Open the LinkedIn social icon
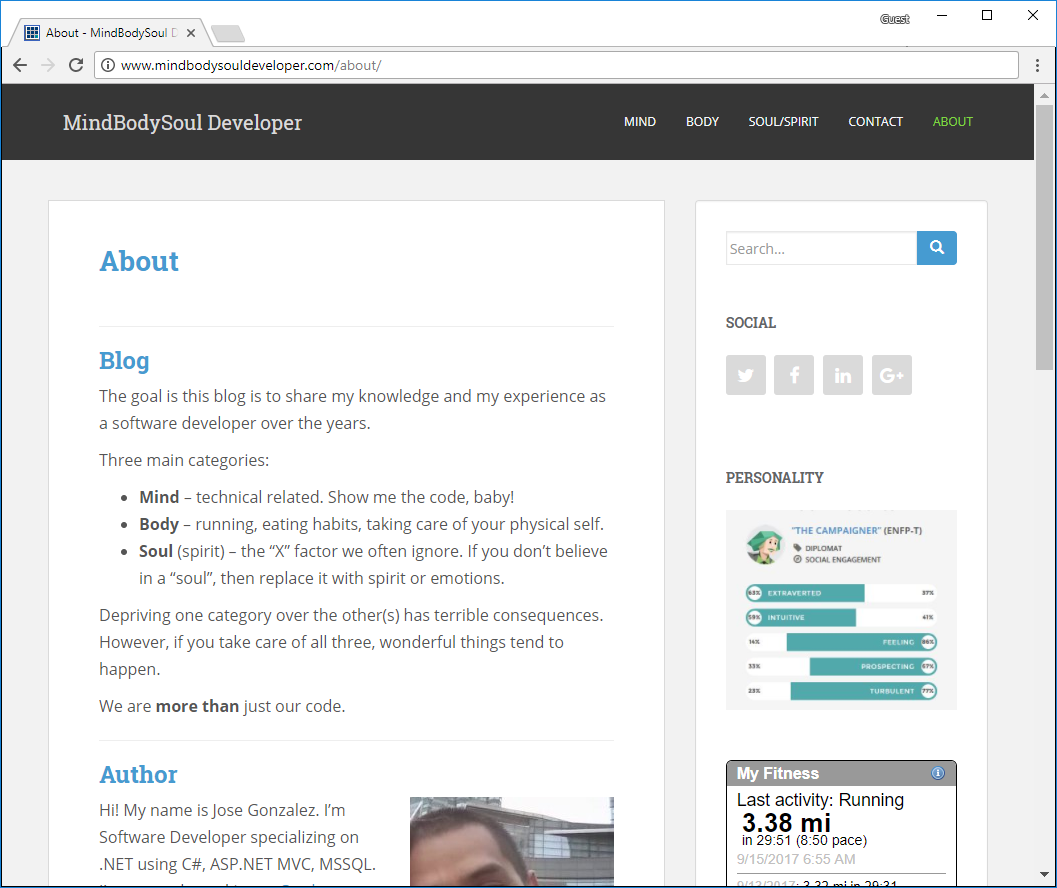 [843, 375]
